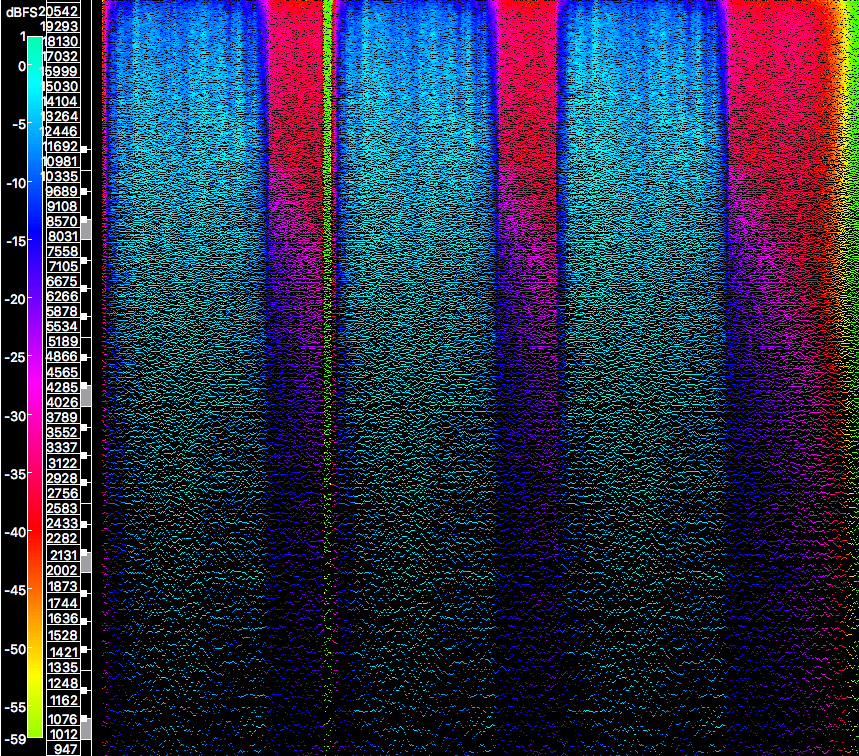This screenshot has width=859, height=756.
Task: Click the 9108 Hz frequency label
Action: pos(62,206)
